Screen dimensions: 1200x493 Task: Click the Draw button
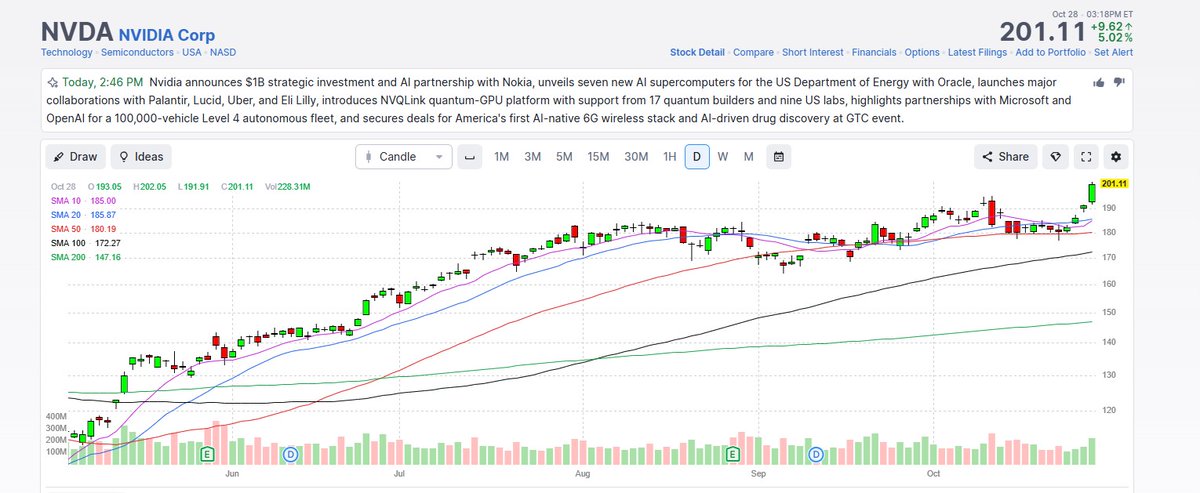[x=75, y=156]
